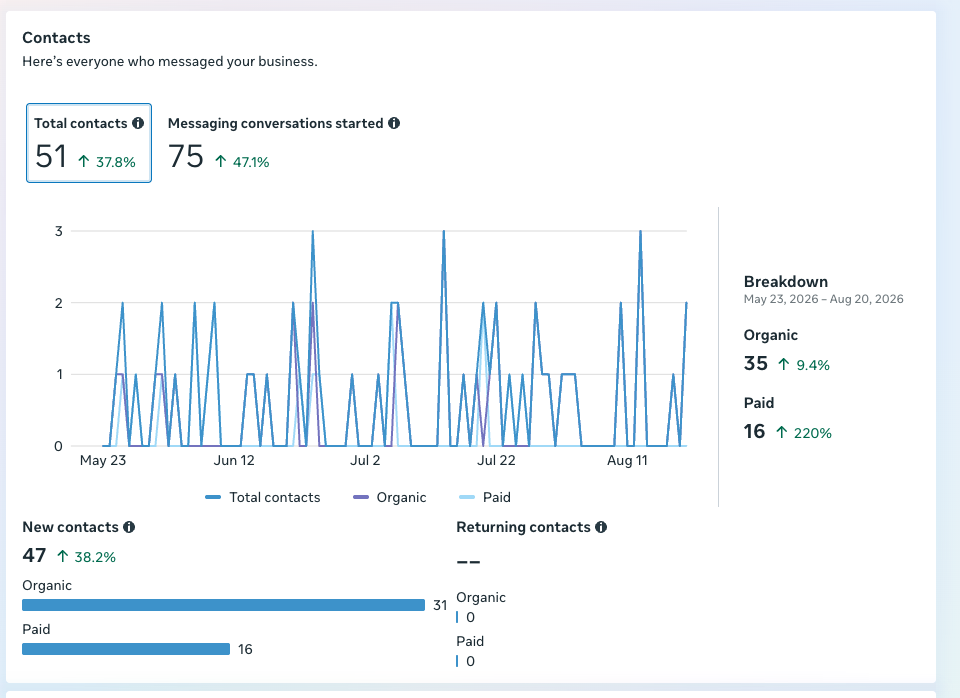The image size is (960, 698).
Task: Click Breakdown Paid value 16
Action: click(754, 432)
